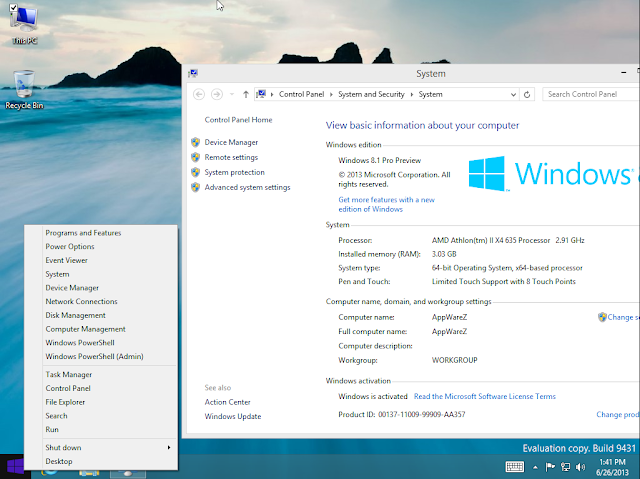
Task: Click Advanced system settings shield icon
Action: (196, 187)
